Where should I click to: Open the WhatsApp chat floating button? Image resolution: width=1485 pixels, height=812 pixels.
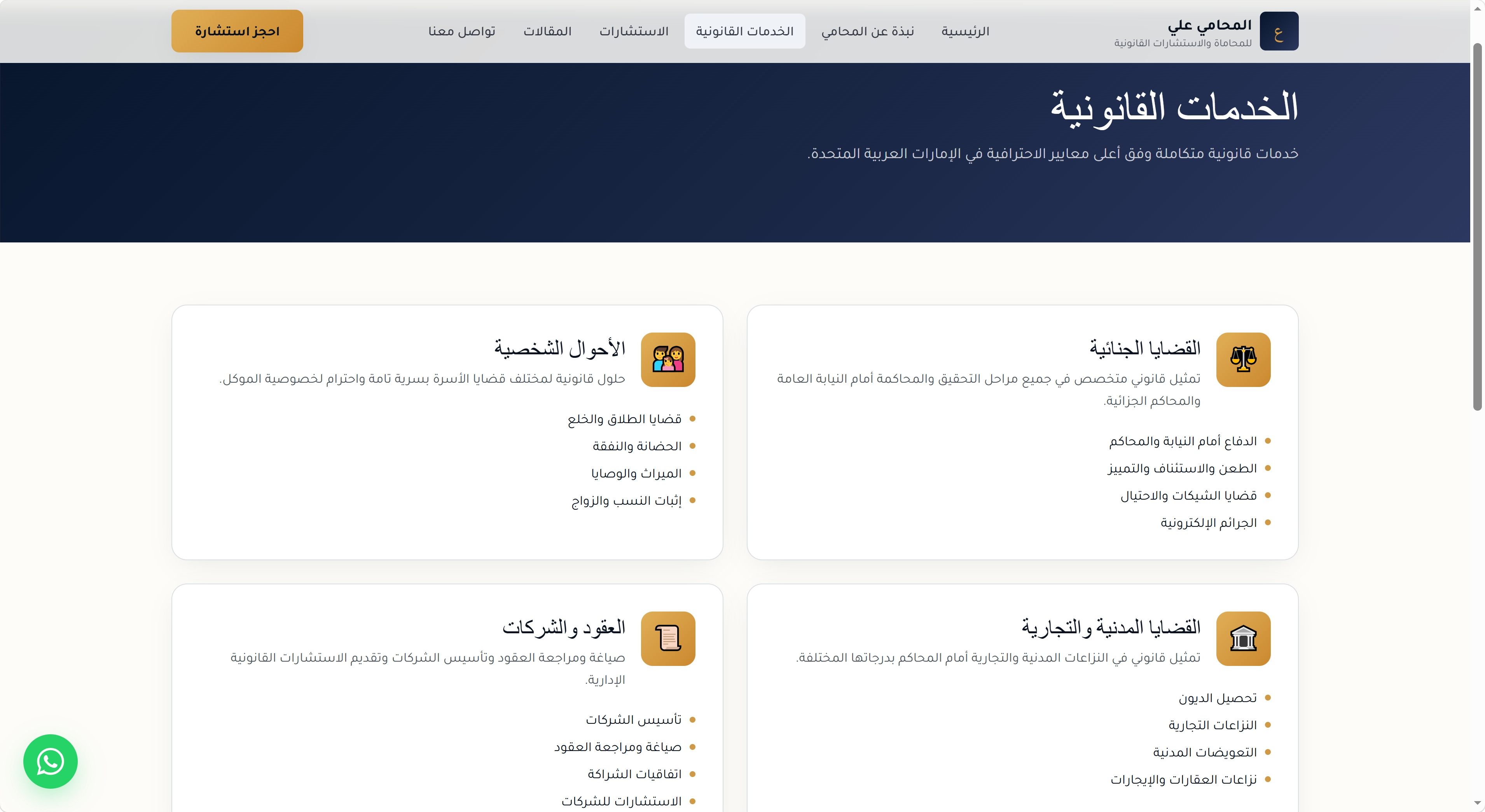tap(51, 761)
